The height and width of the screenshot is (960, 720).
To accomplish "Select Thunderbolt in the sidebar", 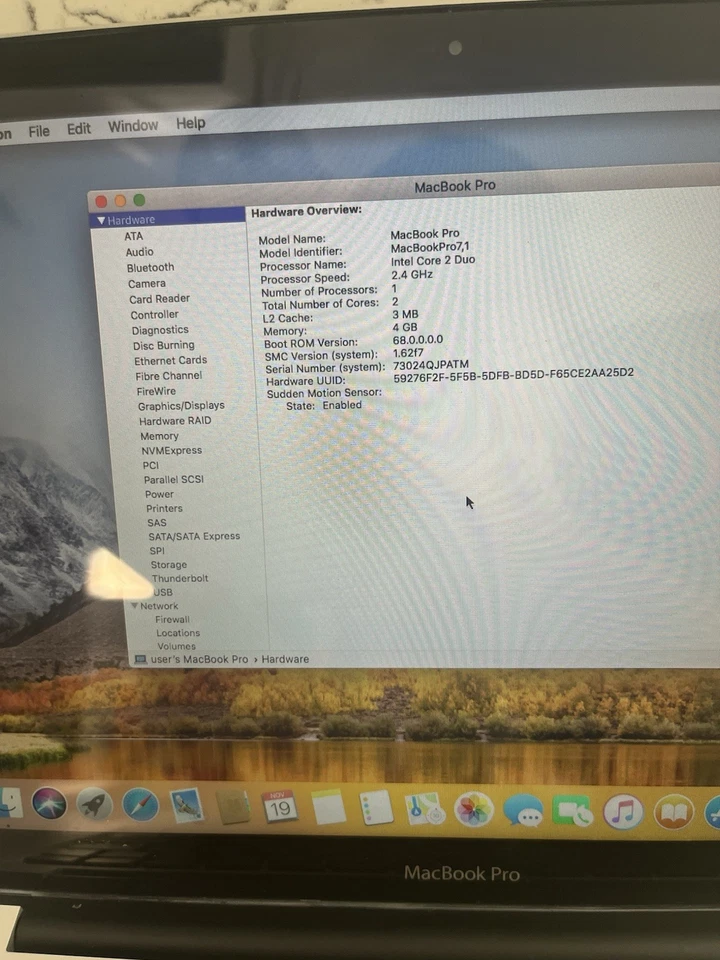I will (x=180, y=579).
